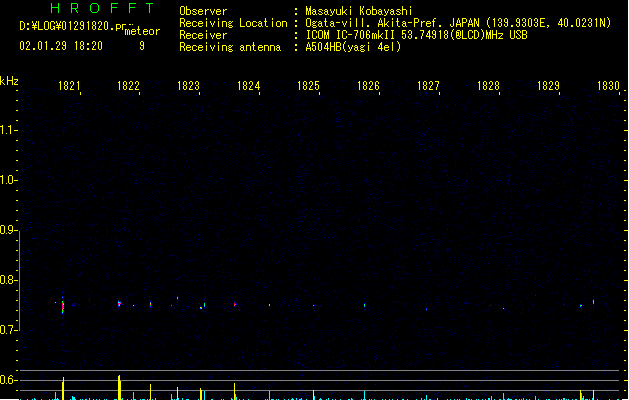Click the Observer label
This screenshot has height=400, width=629.
203,11
